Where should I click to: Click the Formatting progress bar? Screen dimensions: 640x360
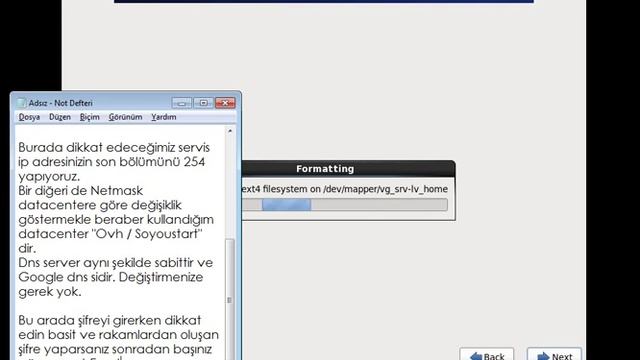pyautogui.click(x=344, y=205)
